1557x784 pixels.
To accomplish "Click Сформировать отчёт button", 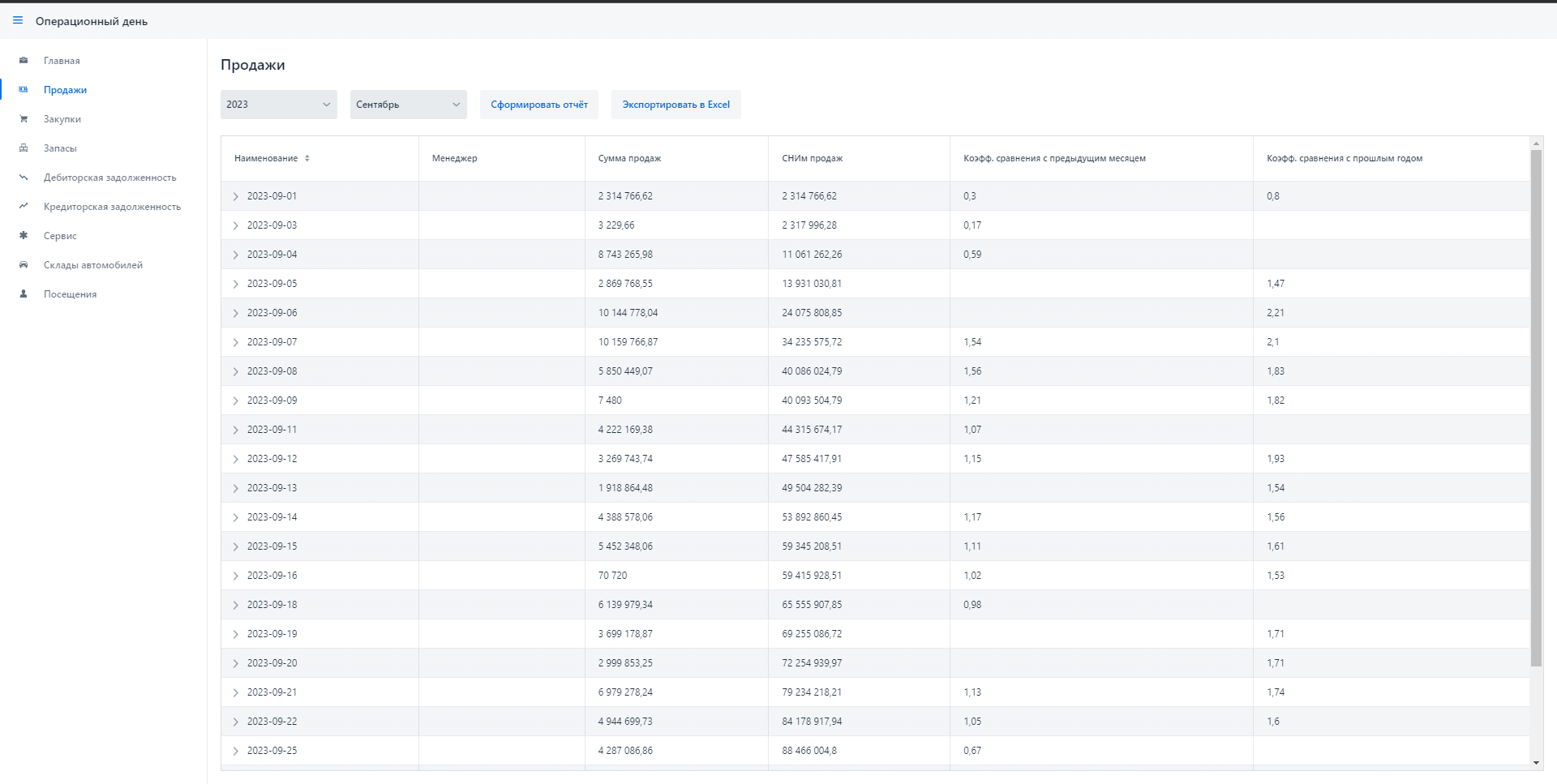I will coord(539,105).
